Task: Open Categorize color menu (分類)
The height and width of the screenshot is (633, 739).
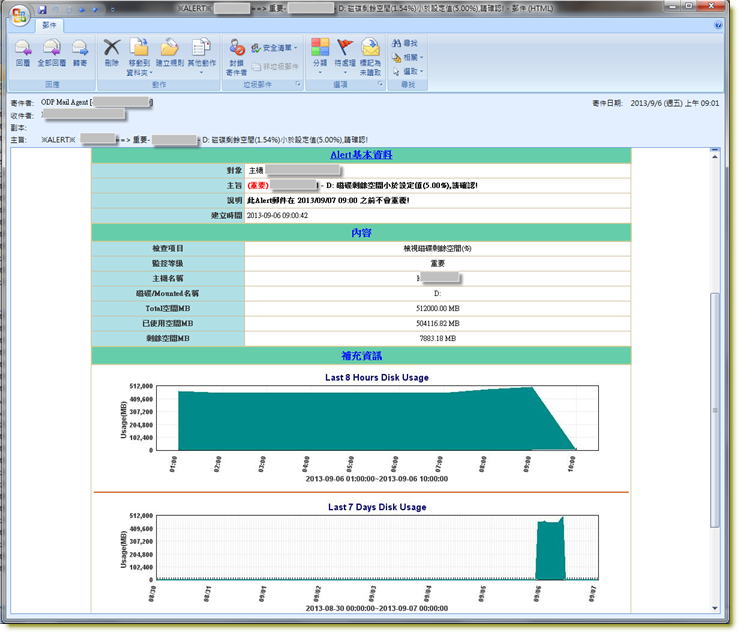Action: click(x=320, y=57)
